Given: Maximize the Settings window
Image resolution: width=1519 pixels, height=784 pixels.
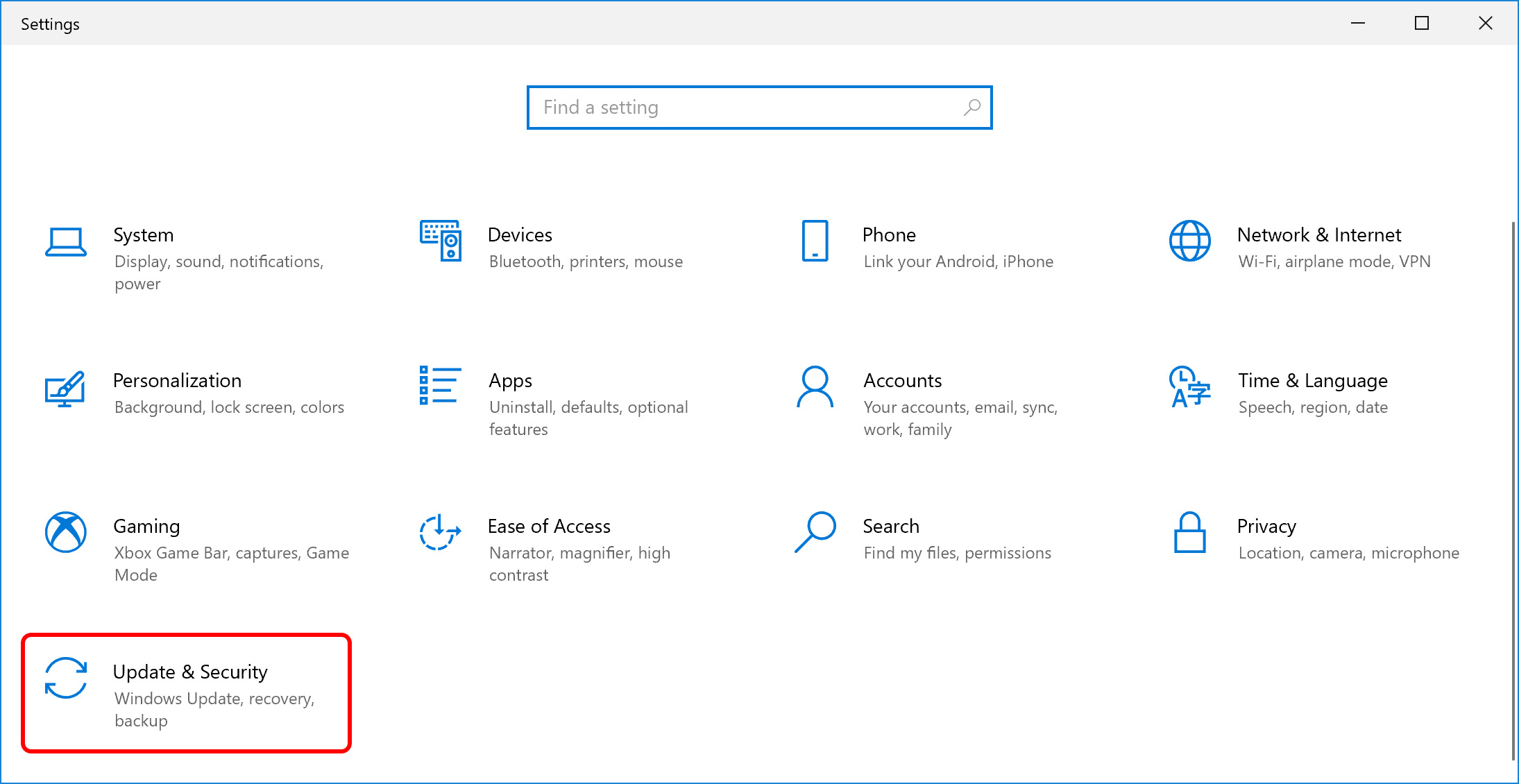Looking at the screenshot, I should 1422,23.
